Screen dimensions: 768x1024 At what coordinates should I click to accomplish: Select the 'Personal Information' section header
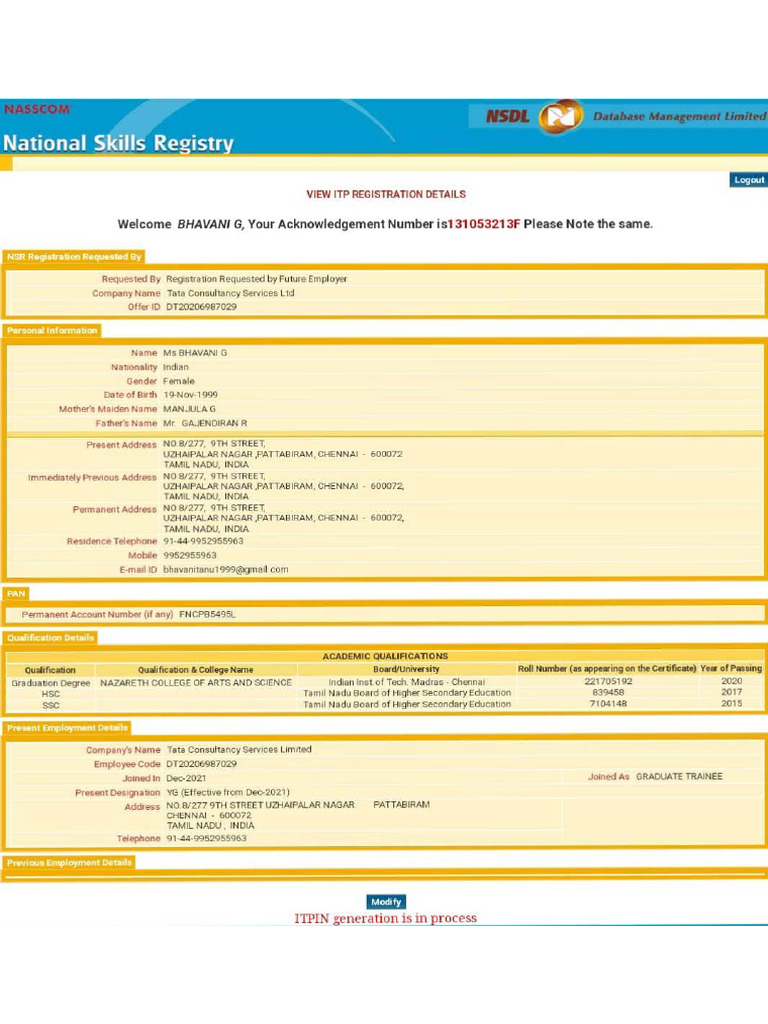pyautogui.click(x=52, y=330)
